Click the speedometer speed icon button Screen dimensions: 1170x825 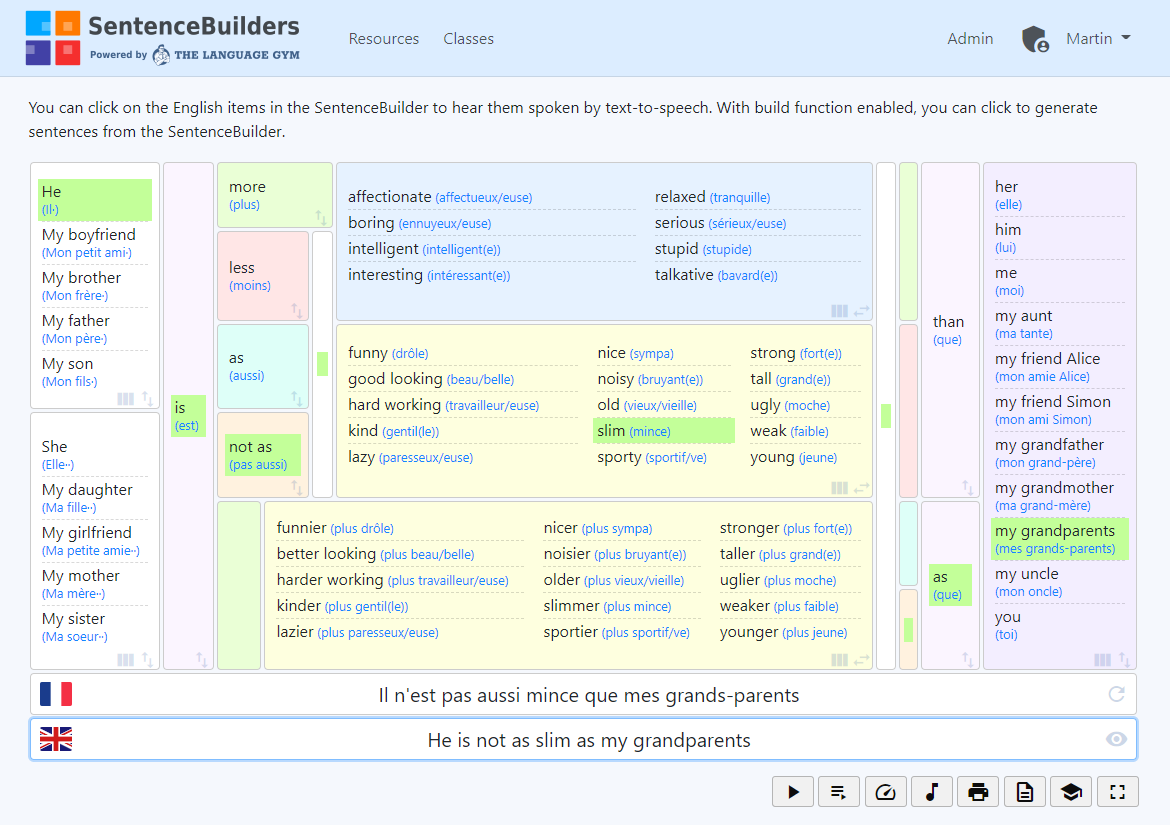885,792
